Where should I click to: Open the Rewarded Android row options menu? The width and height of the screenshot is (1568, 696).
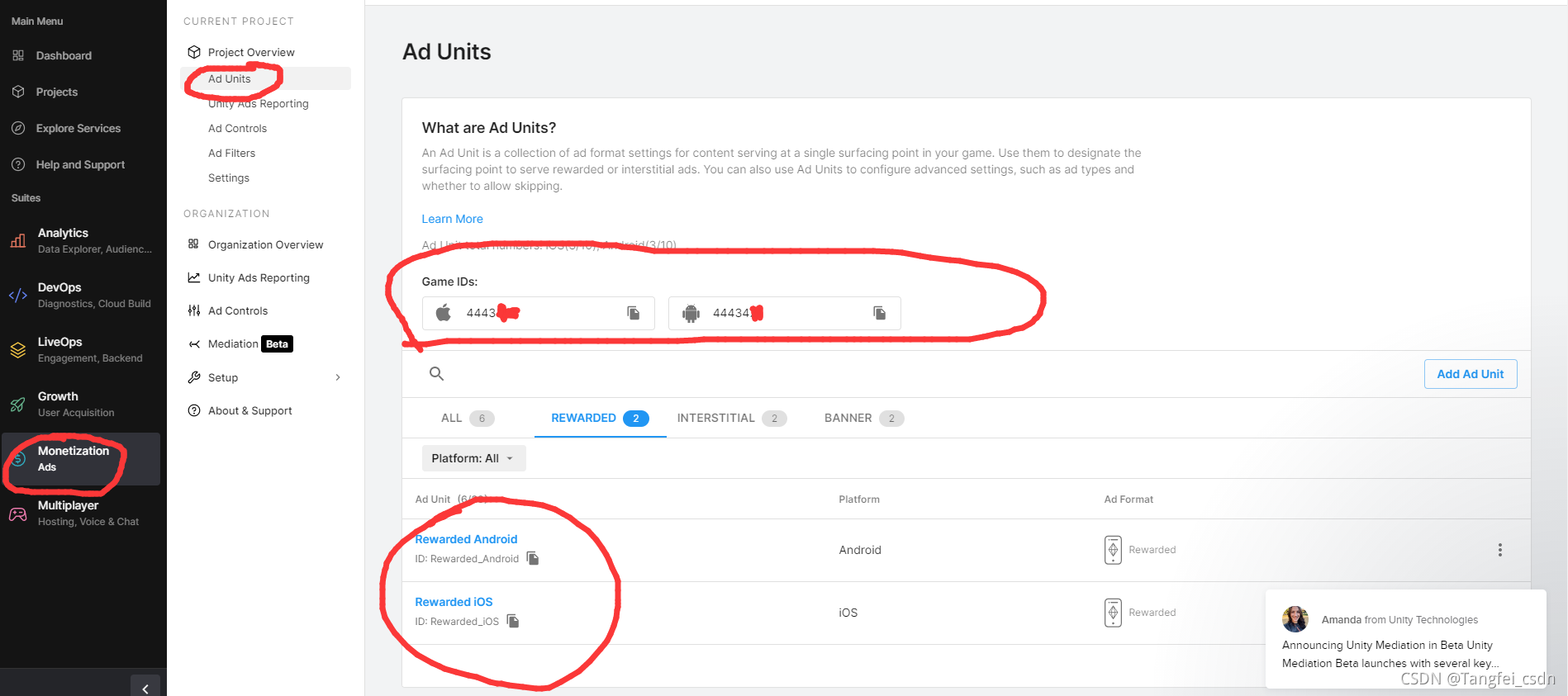click(1500, 550)
